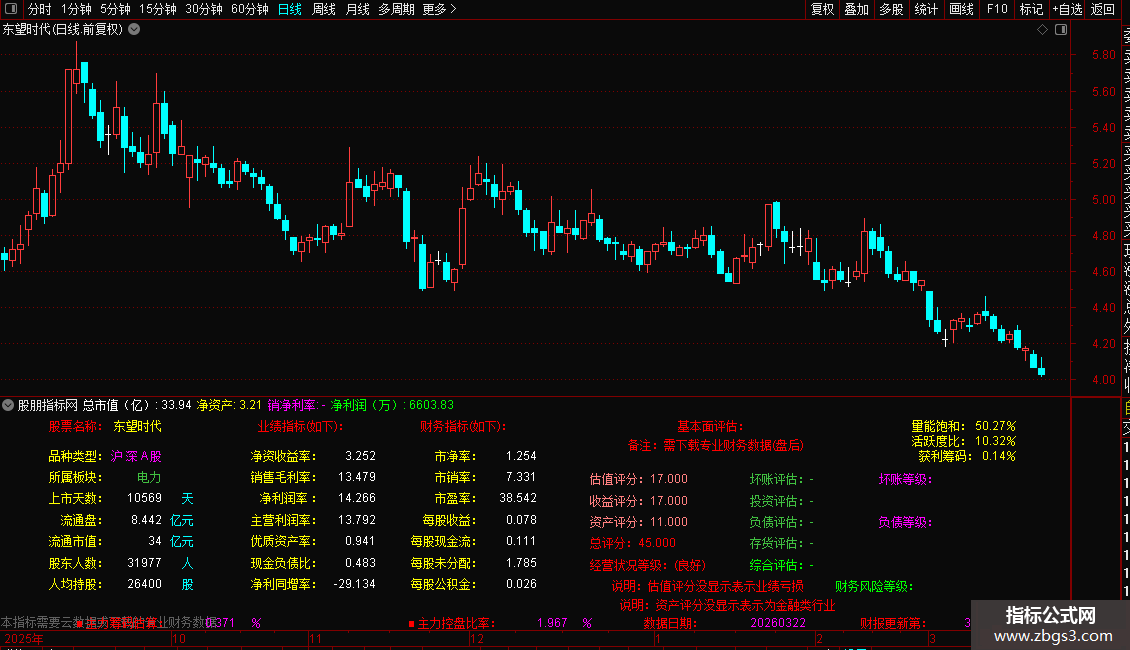
Task: Click the 2025年 timeline marker
Action: tap(24, 638)
